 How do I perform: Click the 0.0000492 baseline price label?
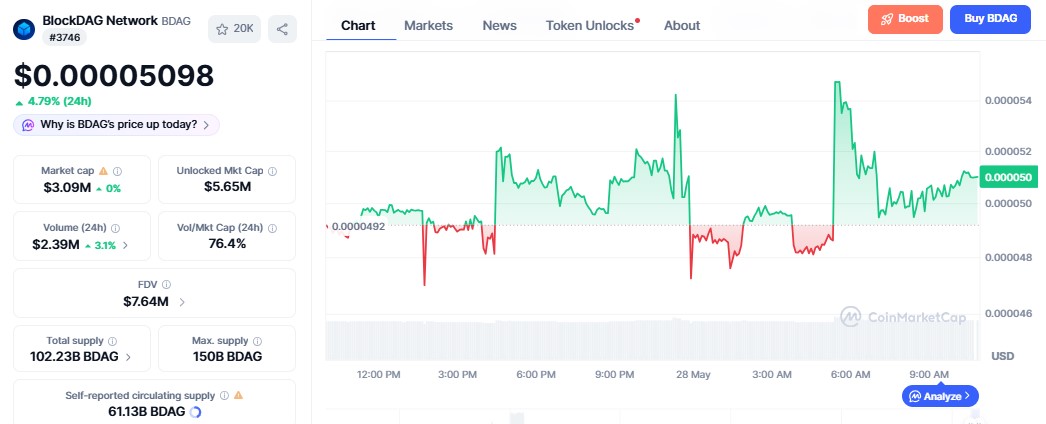click(x=357, y=226)
